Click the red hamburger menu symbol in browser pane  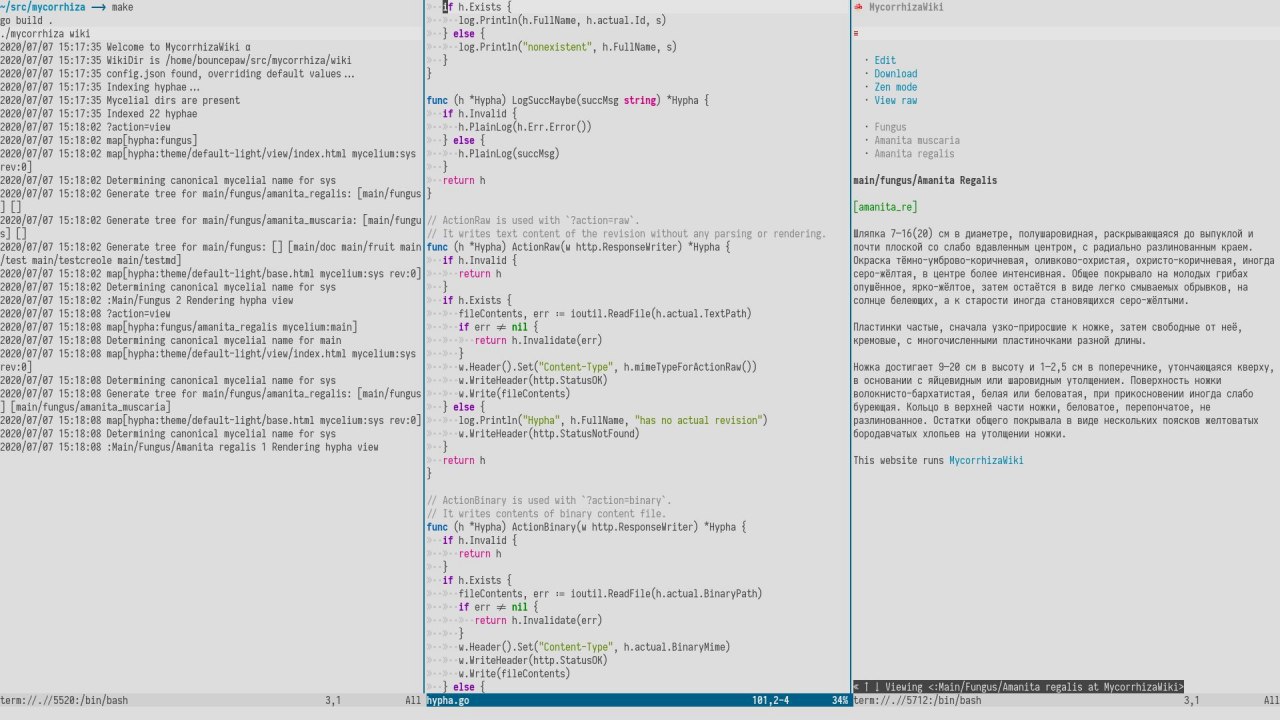click(855, 34)
